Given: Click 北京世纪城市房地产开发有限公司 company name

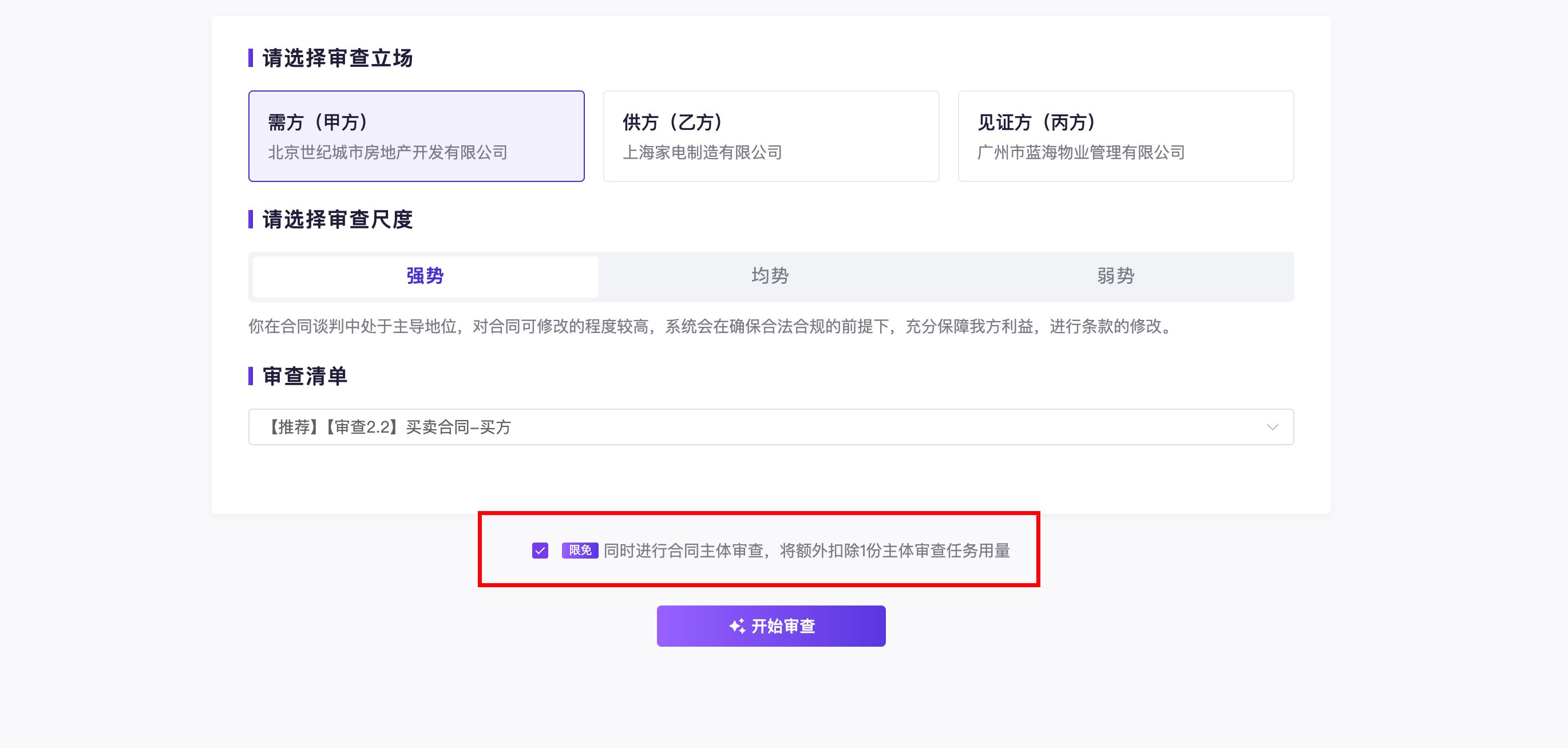Looking at the screenshot, I should click(x=388, y=152).
